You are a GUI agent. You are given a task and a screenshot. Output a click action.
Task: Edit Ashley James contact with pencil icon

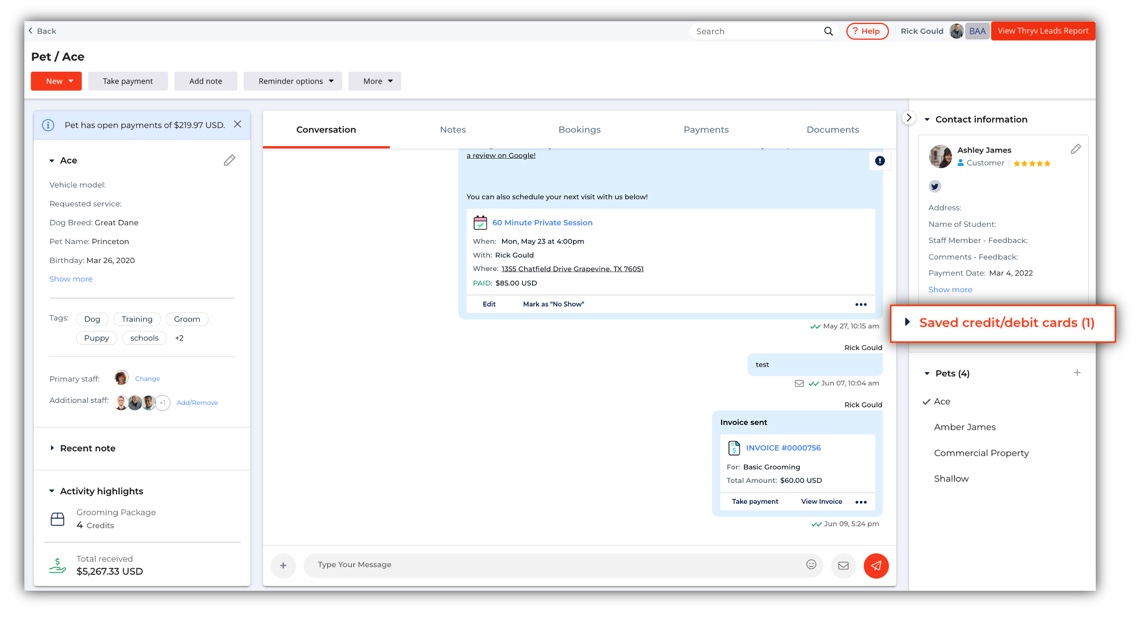pyautogui.click(x=1076, y=149)
